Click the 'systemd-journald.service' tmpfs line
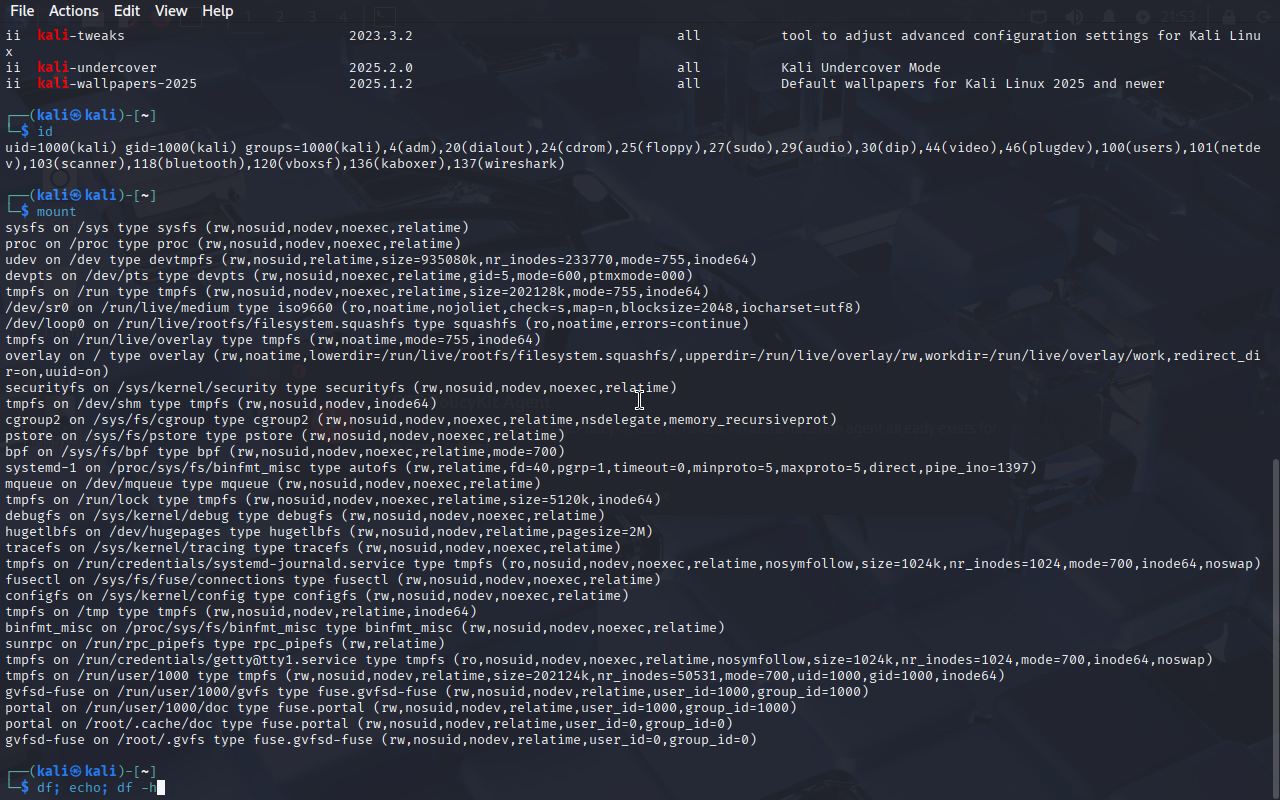The width and height of the screenshot is (1280, 800). [633, 564]
